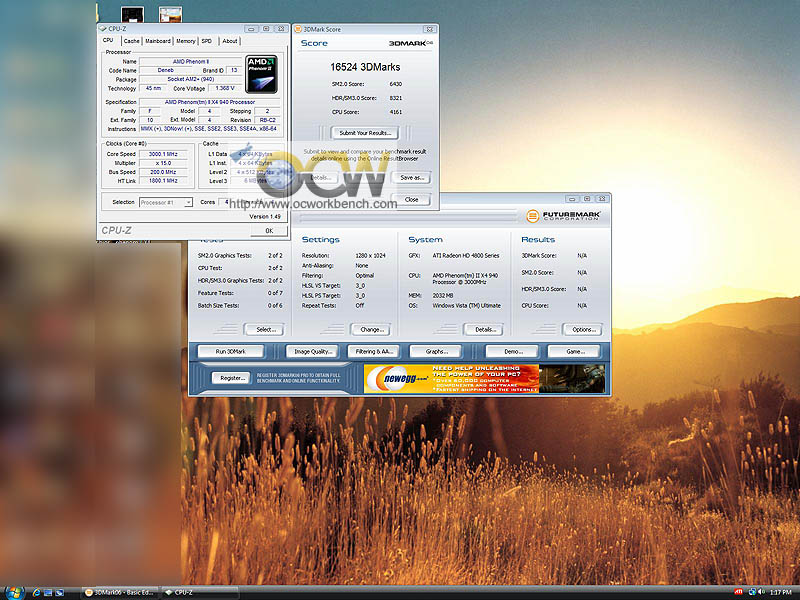Close the 3DMark Score window via title bar X
The image size is (800, 600).
[430, 30]
